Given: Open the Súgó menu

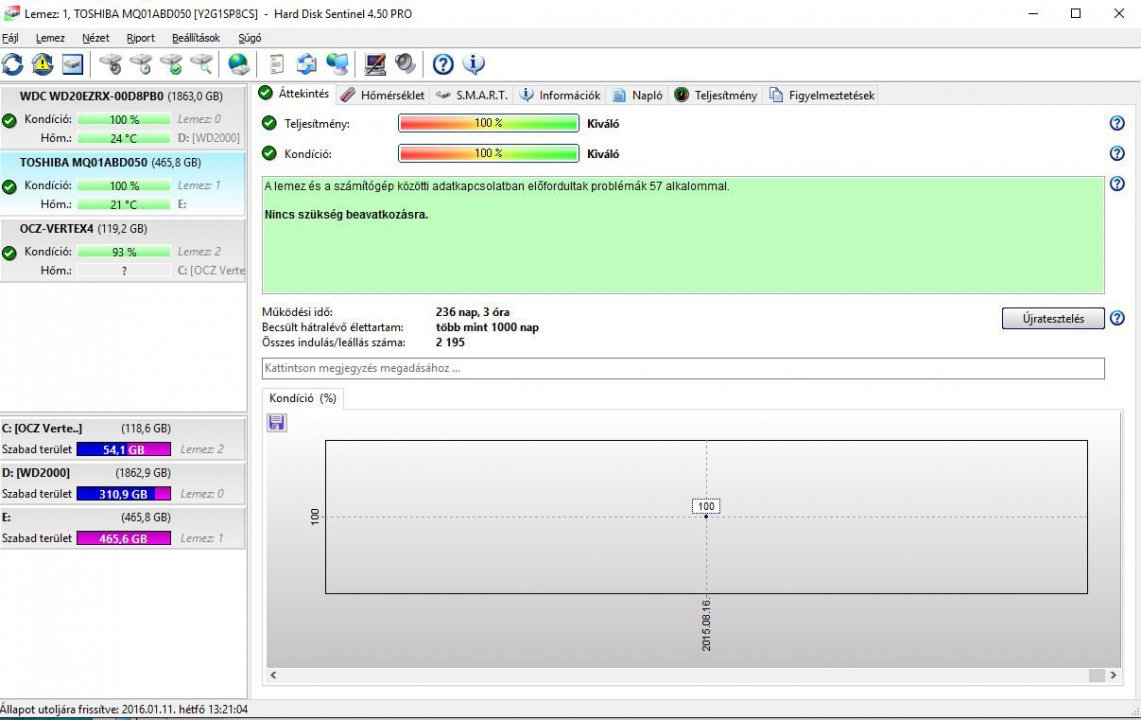Looking at the screenshot, I should [x=250, y=38].
